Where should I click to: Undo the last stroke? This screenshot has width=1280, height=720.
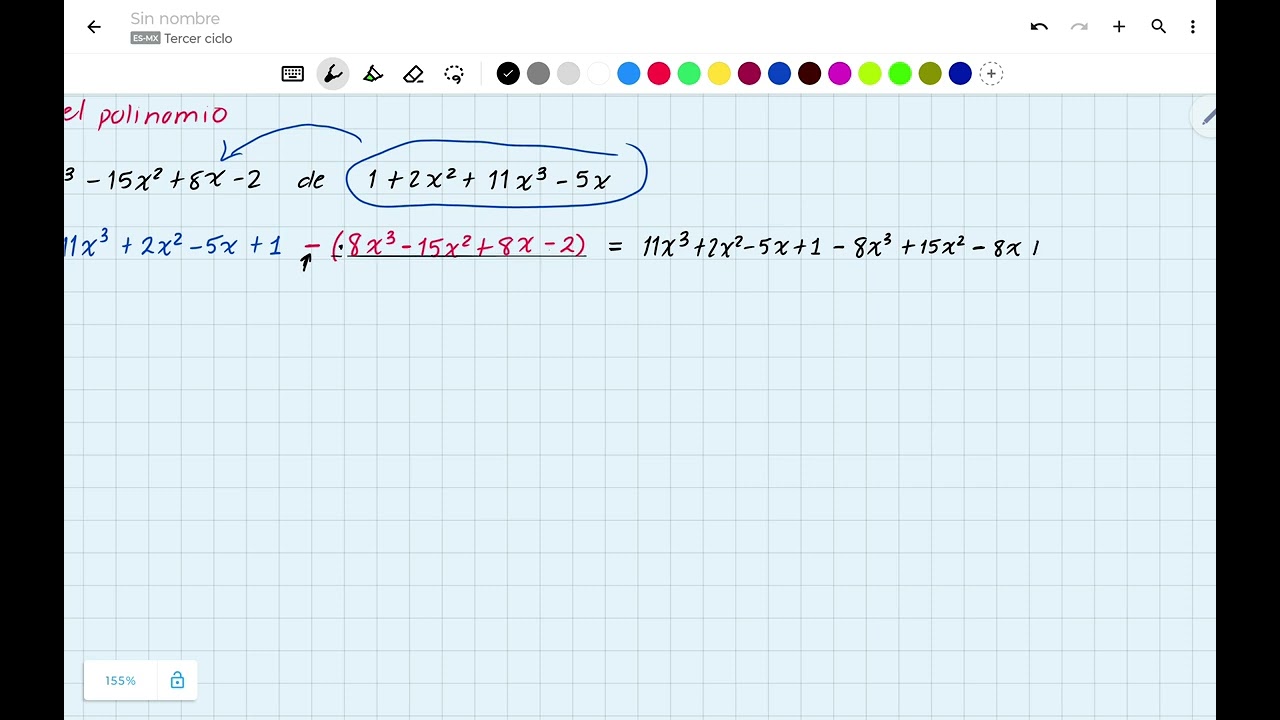coord(1039,27)
